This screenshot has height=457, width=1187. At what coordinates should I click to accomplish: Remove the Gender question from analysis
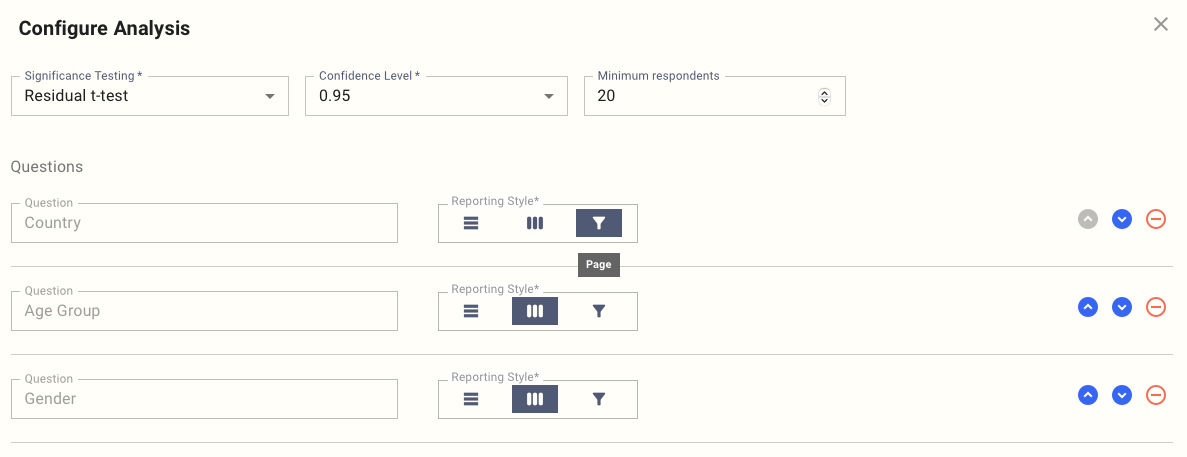[1155, 395]
